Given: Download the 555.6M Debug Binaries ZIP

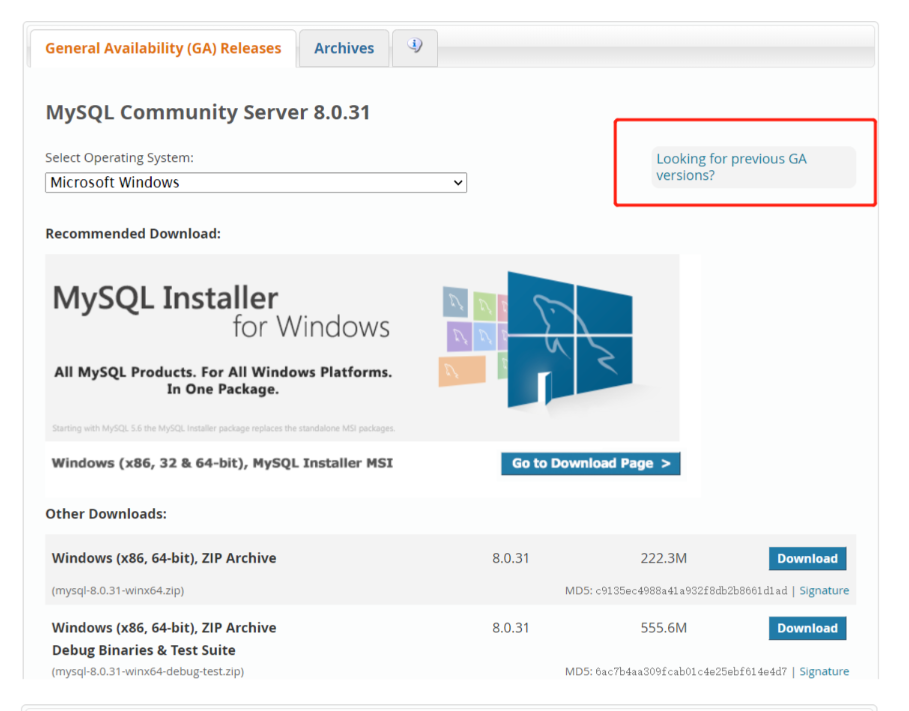Looking at the screenshot, I should (x=807, y=628).
